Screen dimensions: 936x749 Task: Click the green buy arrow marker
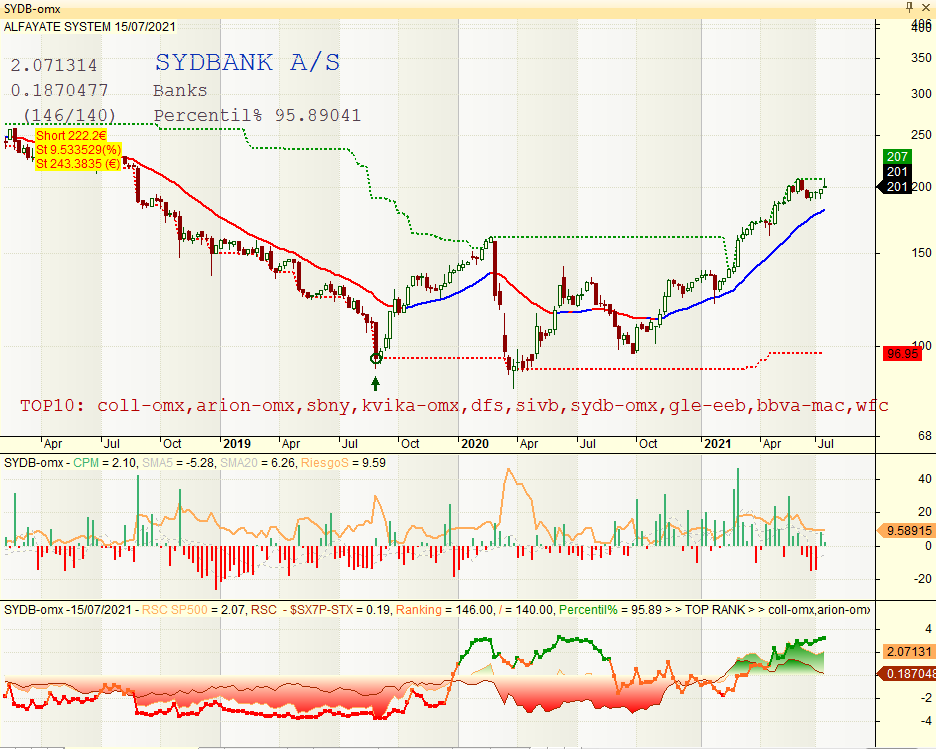tap(375, 383)
